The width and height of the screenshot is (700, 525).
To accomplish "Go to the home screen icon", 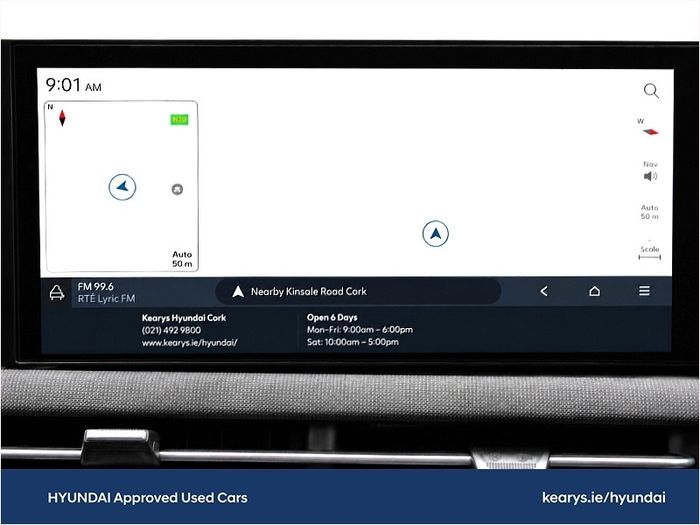I will (594, 291).
